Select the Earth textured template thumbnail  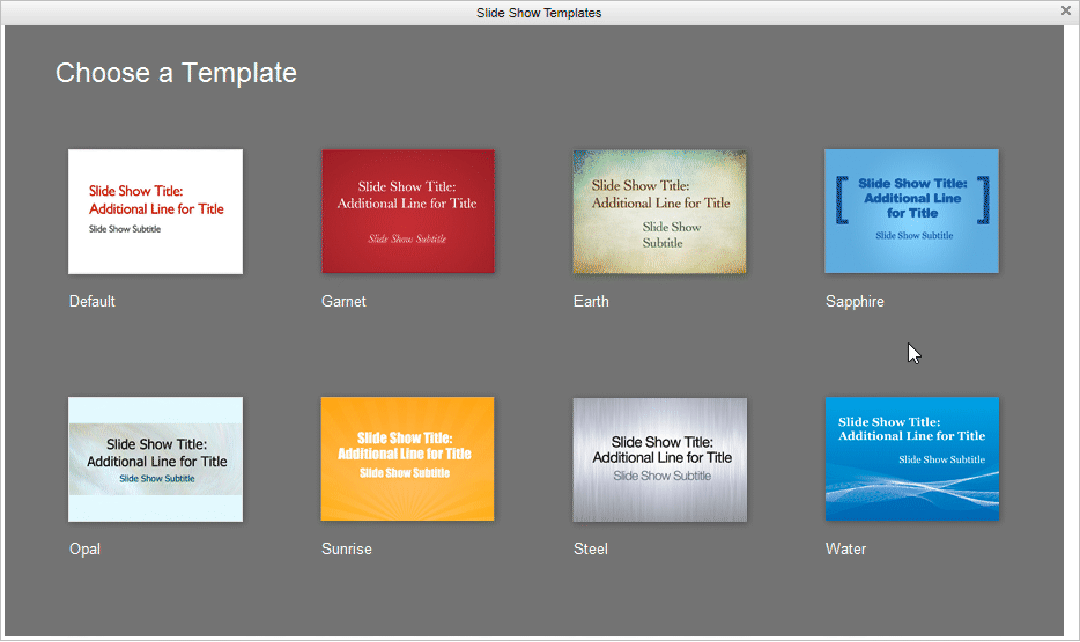pos(659,211)
